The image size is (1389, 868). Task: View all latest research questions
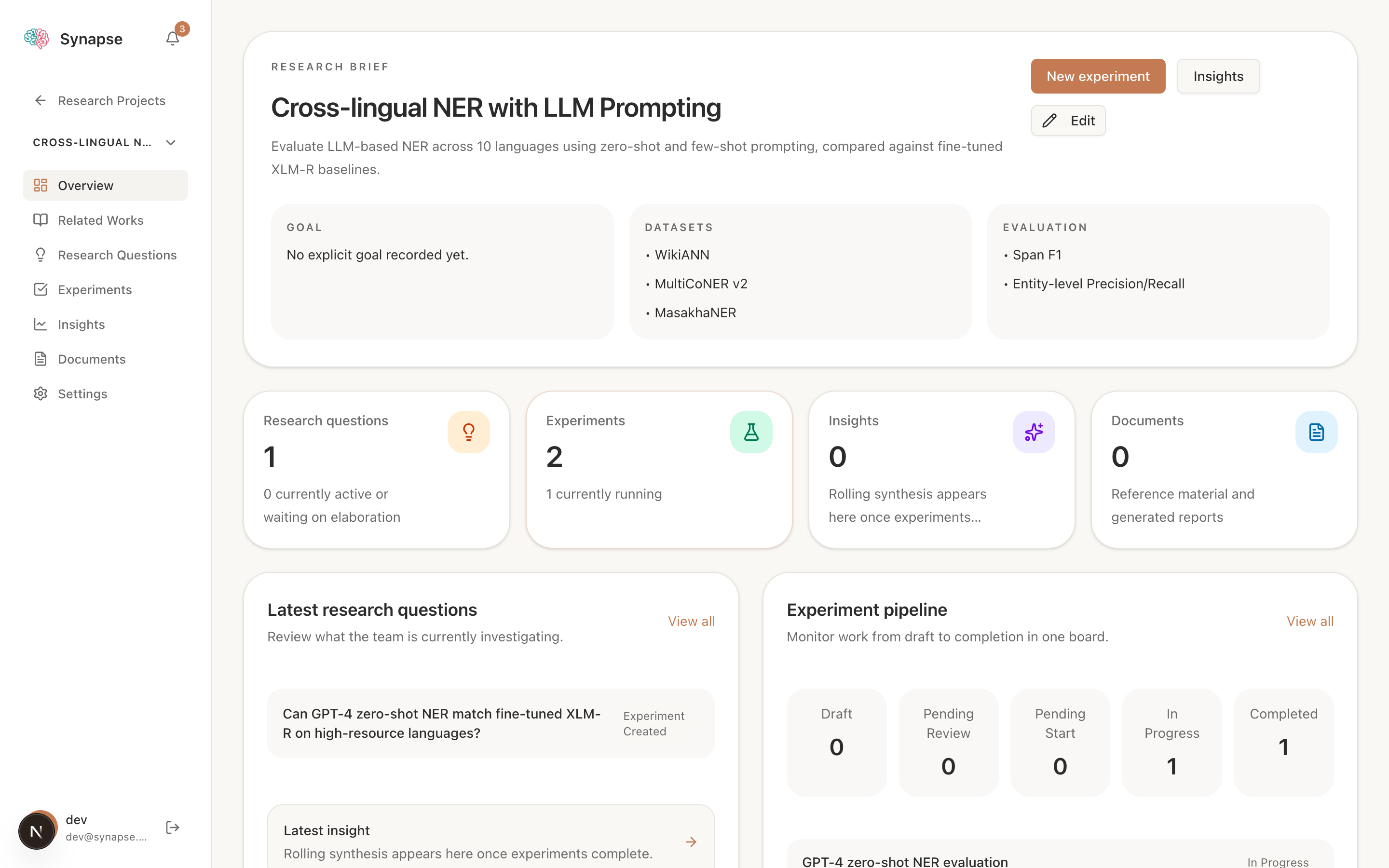tap(691, 621)
